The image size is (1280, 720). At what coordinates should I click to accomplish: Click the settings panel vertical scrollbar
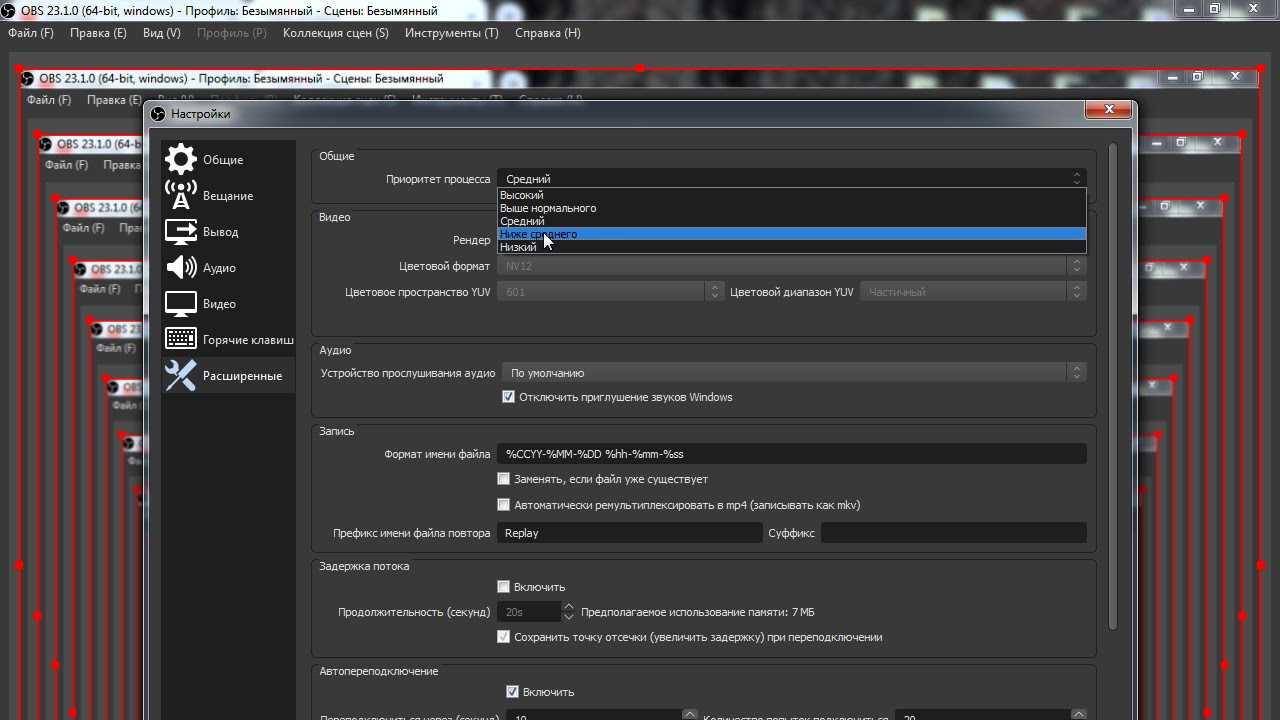pos(1113,386)
